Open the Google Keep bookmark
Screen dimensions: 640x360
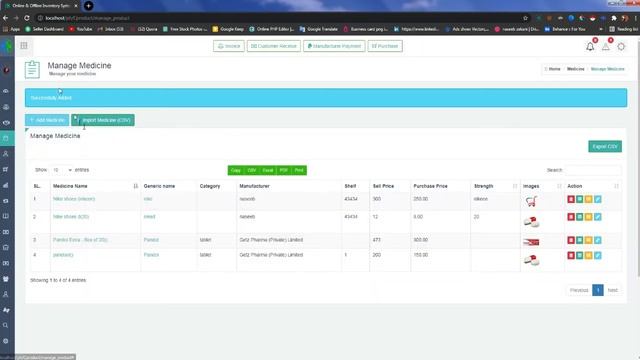coord(228,29)
